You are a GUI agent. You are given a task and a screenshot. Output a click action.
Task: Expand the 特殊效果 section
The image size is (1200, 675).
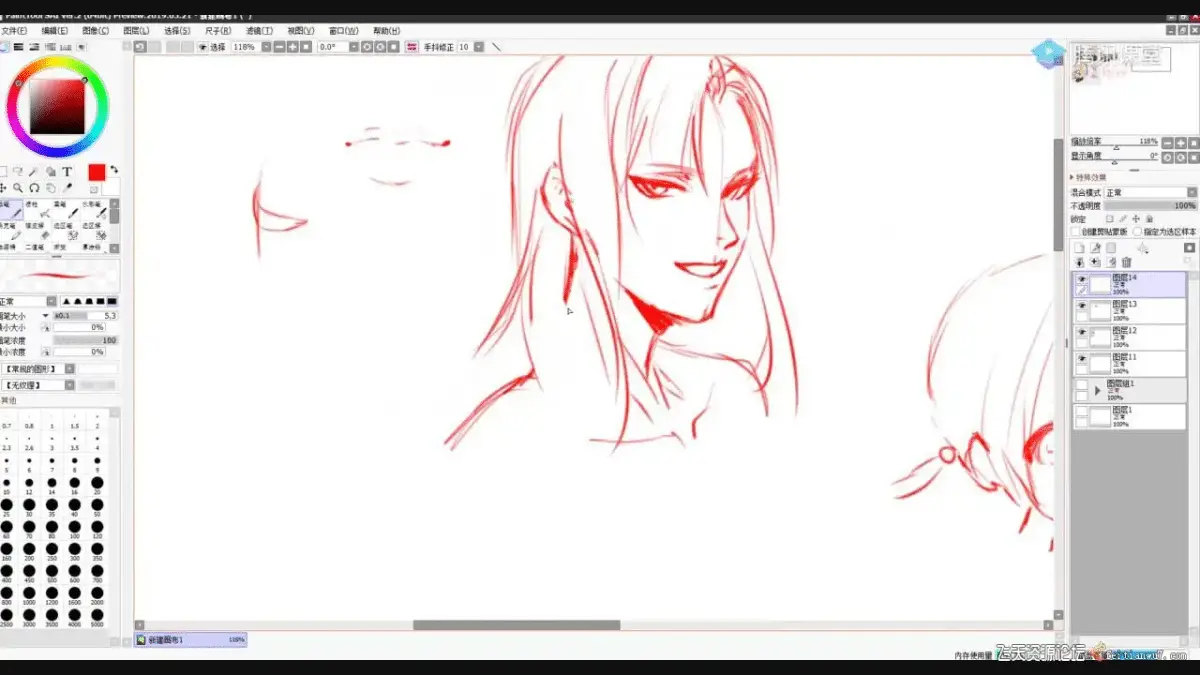pos(1088,177)
